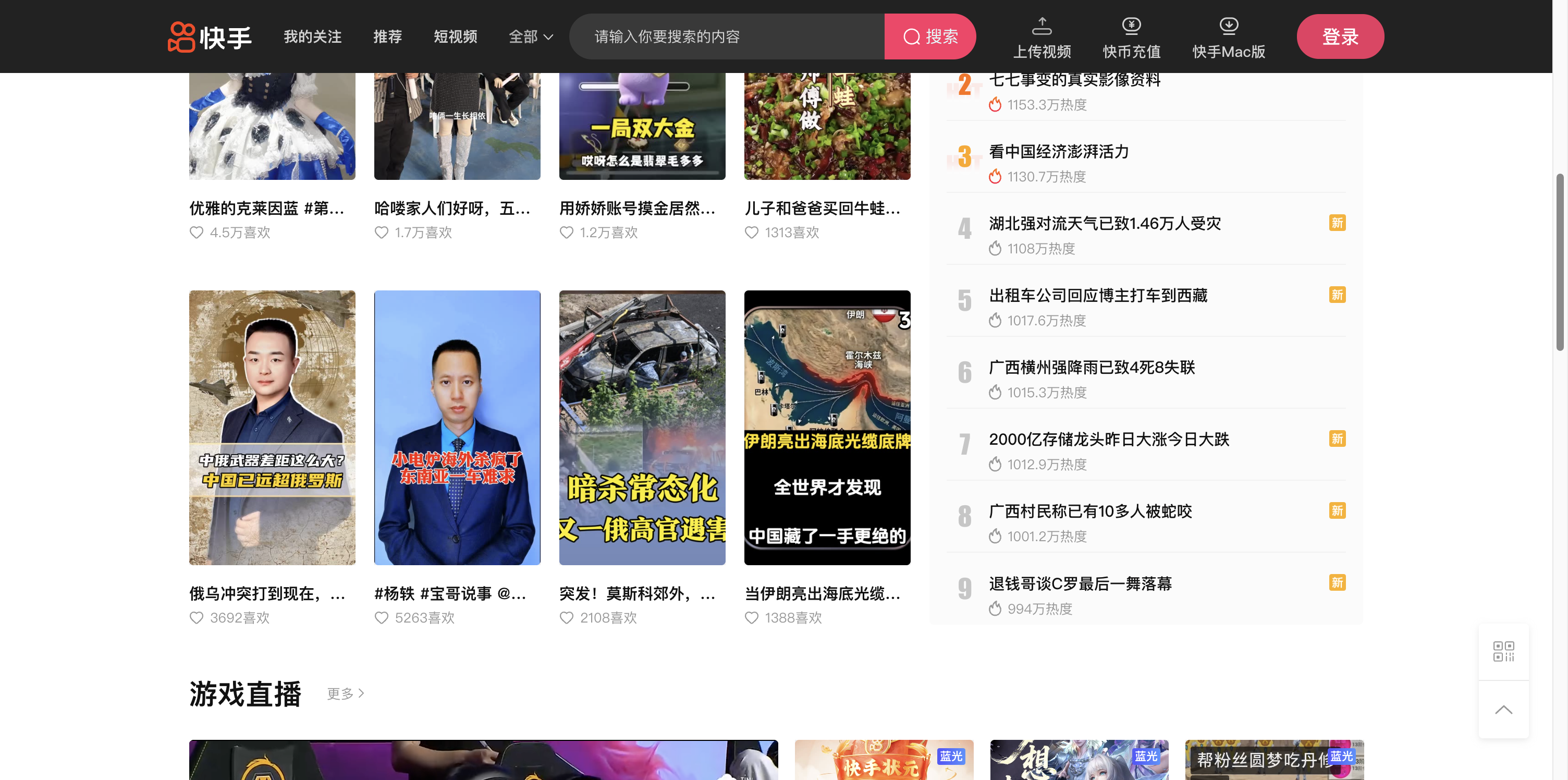The width and height of the screenshot is (1568, 780).
Task: Open hot topic 2000亿存储龙头昨日大涨今日大跌
Action: pyautogui.click(x=1109, y=439)
